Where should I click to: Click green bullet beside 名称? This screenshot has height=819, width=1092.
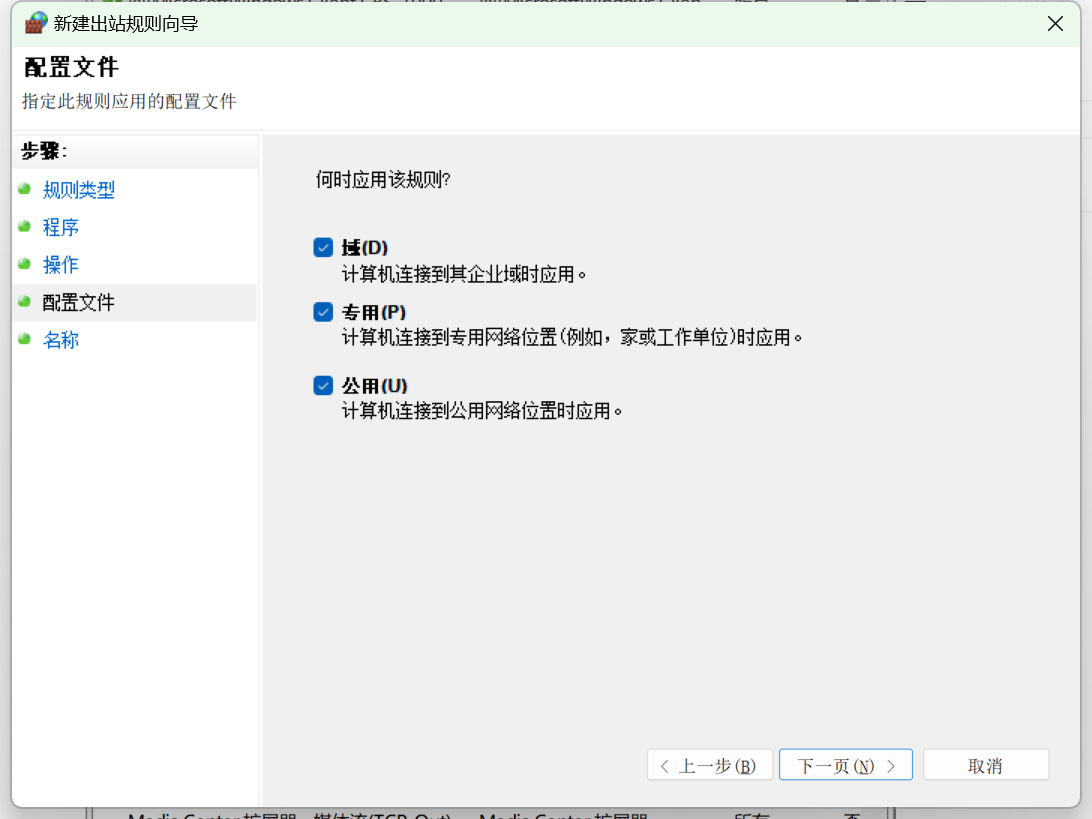pyautogui.click(x=24, y=339)
